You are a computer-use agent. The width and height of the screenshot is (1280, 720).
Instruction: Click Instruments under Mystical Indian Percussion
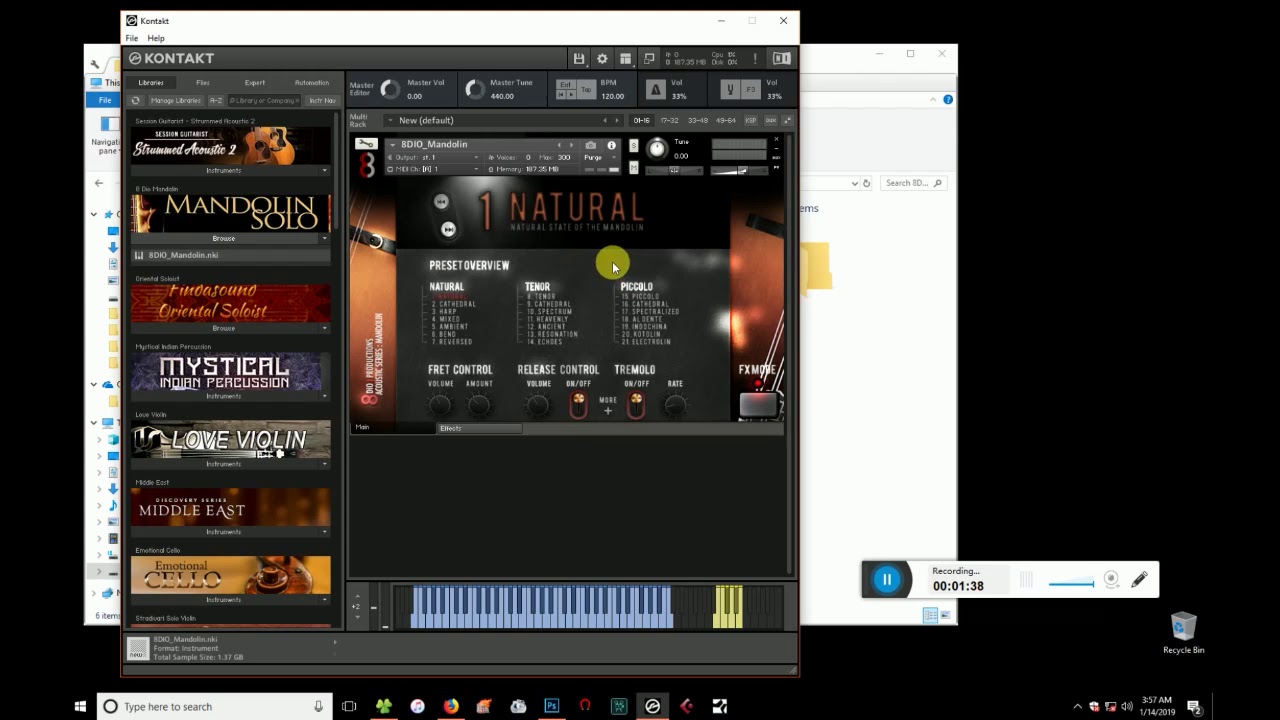tap(224, 396)
